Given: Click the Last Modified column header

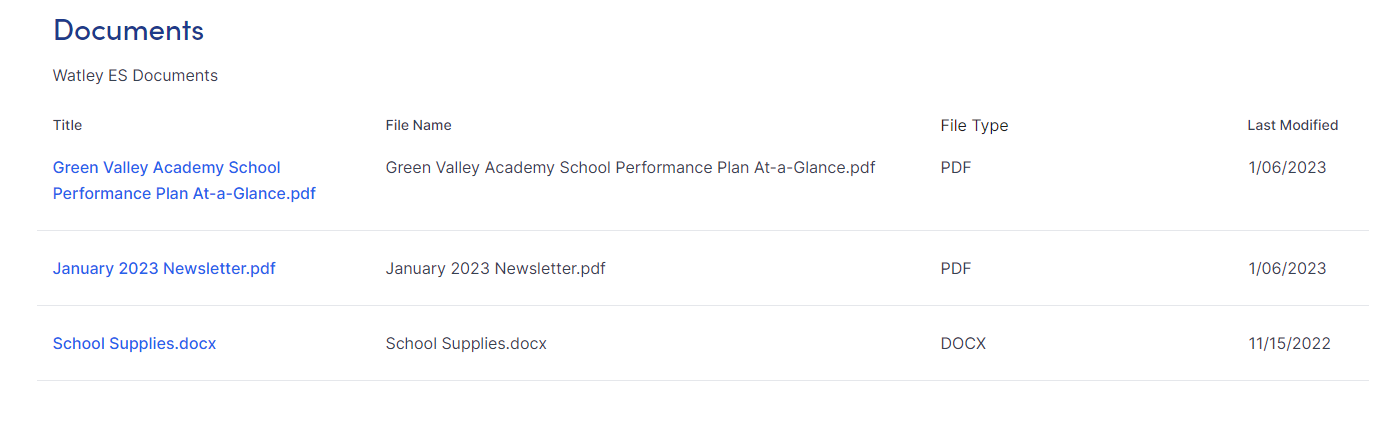Looking at the screenshot, I should tap(1292, 125).
